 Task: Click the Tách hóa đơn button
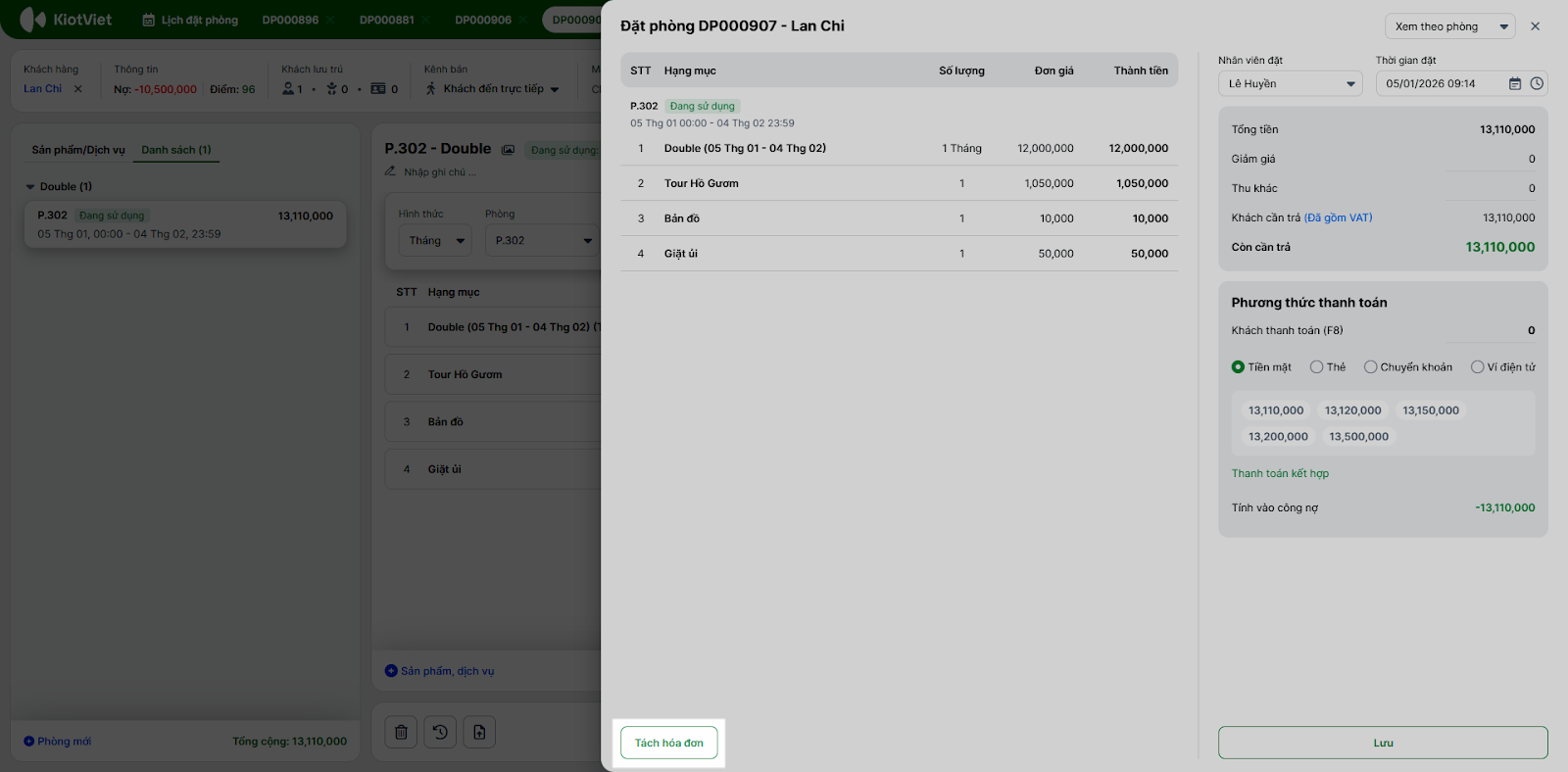click(x=669, y=743)
